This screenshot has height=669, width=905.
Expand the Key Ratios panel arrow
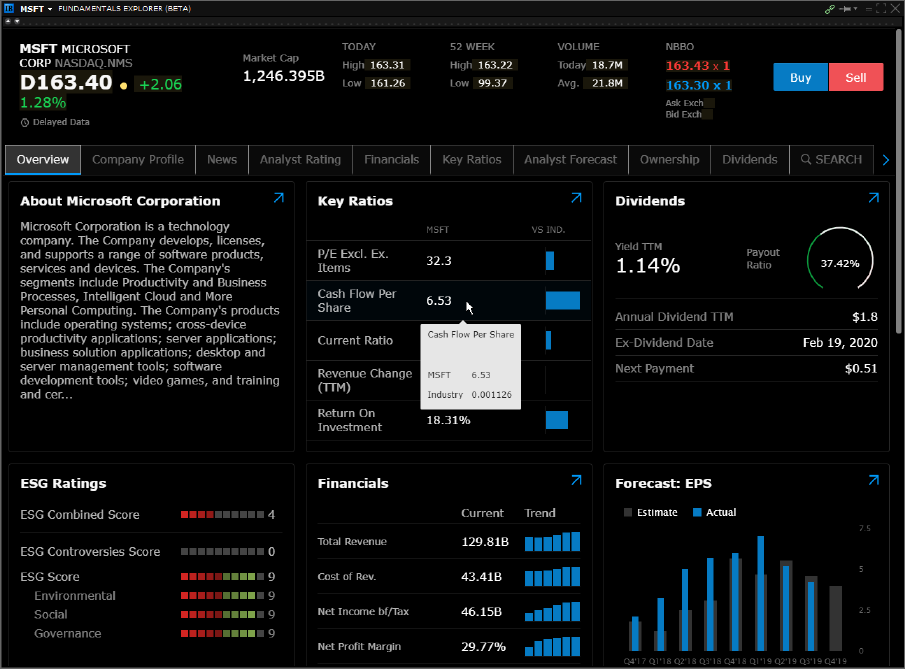(x=576, y=198)
